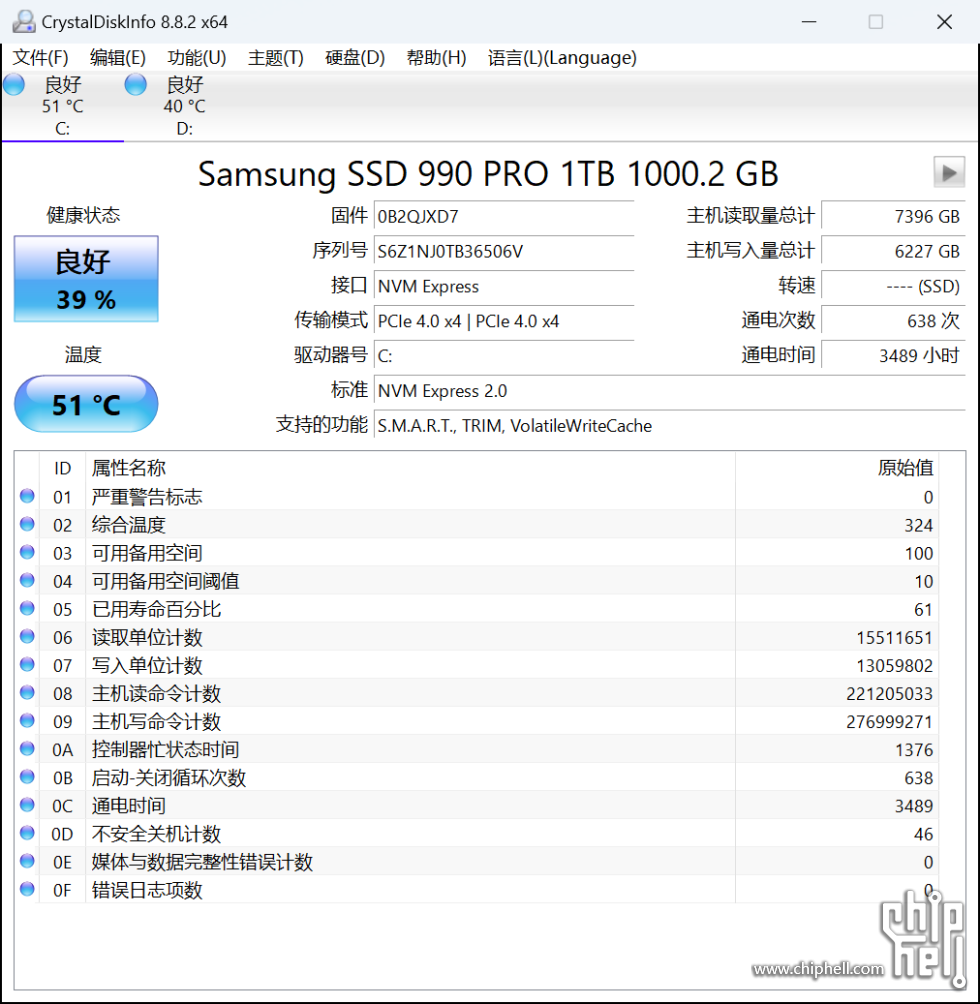This screenshot has height=1004, width=980.
Task: Click the status dot for attribute 05
Action: coord(27,608)
